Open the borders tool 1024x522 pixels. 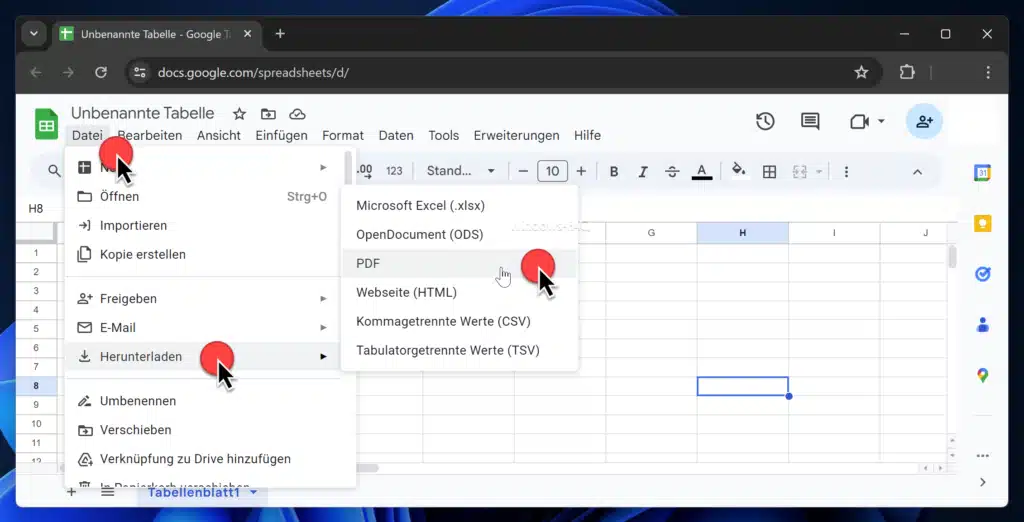769,172
